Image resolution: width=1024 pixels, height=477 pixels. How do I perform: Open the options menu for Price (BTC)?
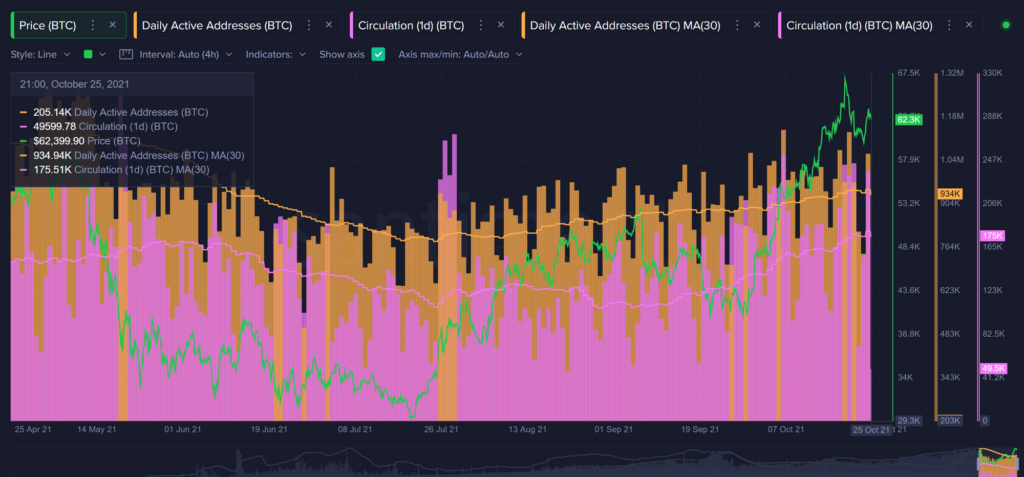[93, 25]
